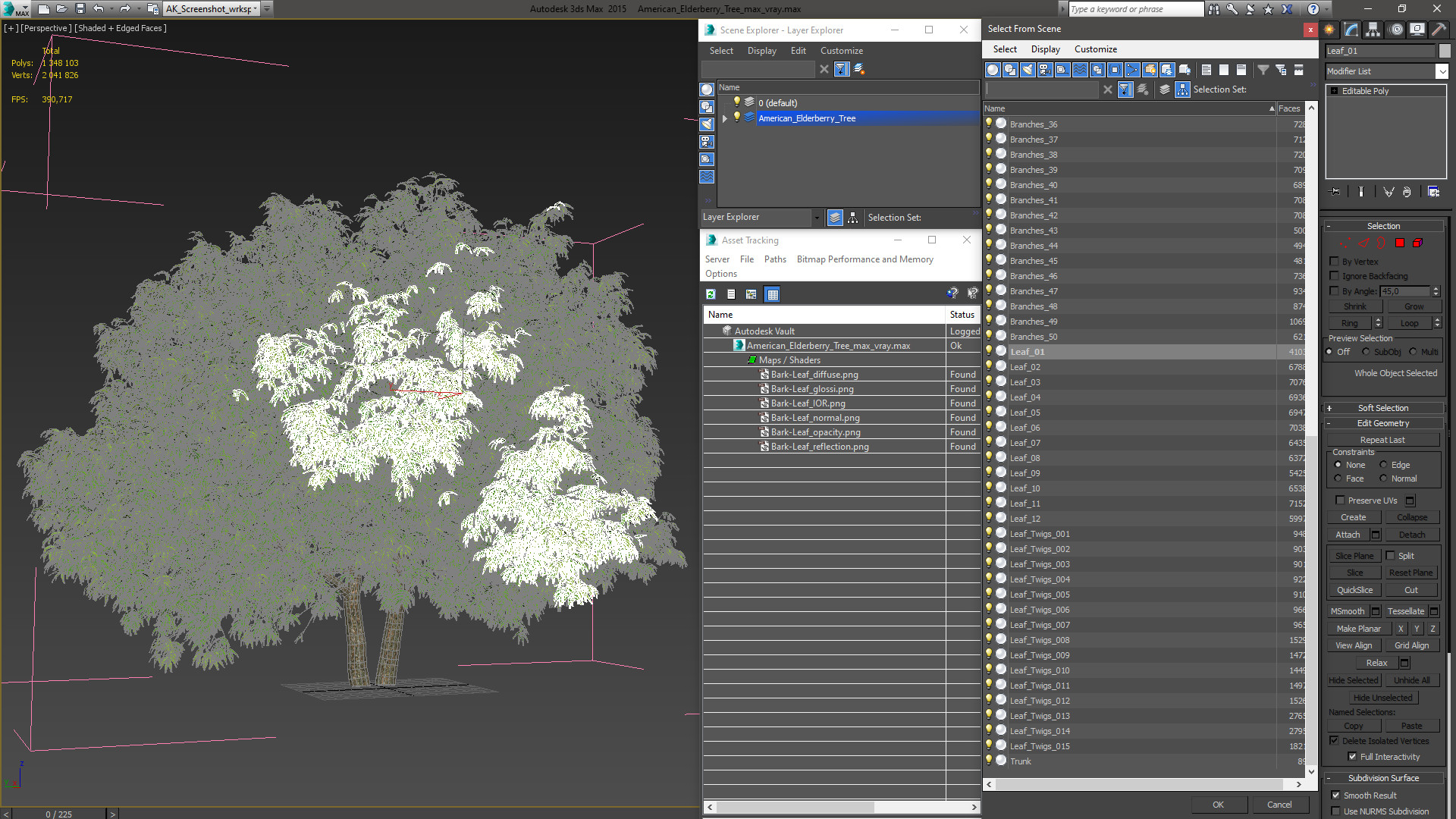Toggle Display Shapes filter in Select From Scene
The width and height of the screenshot is (1456, 819).
(1010, 70)
